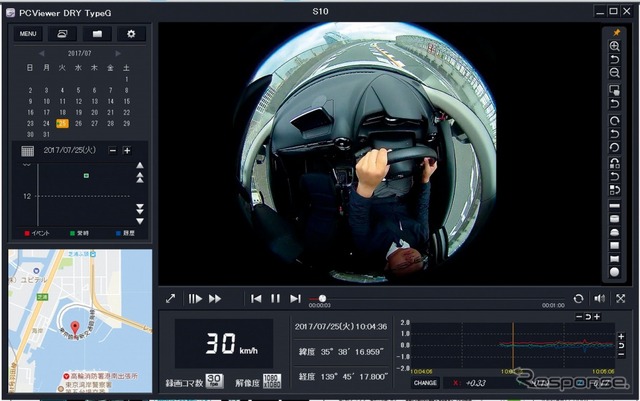Skip to the next video file

coord(295,298)
